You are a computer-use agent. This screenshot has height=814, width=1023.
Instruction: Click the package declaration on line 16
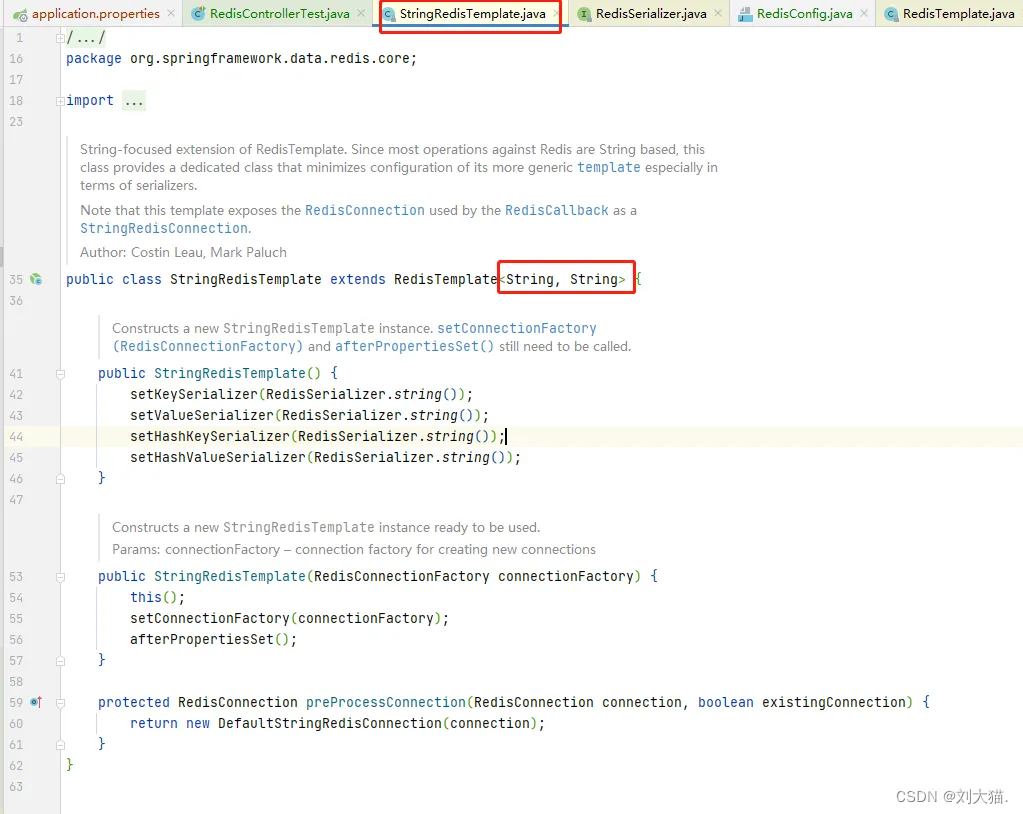click(241, 59)
